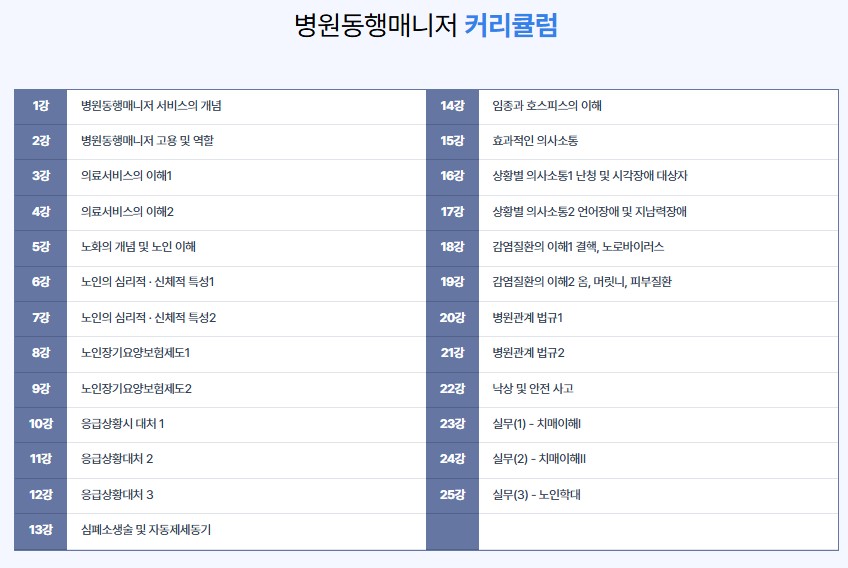Select the 7강 number cell
This screenshot has width=848, height=568.
tap(41, 318)
